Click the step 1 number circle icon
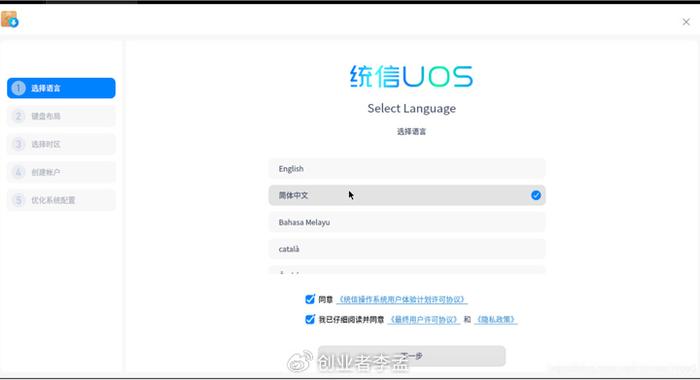 point(18,88)
